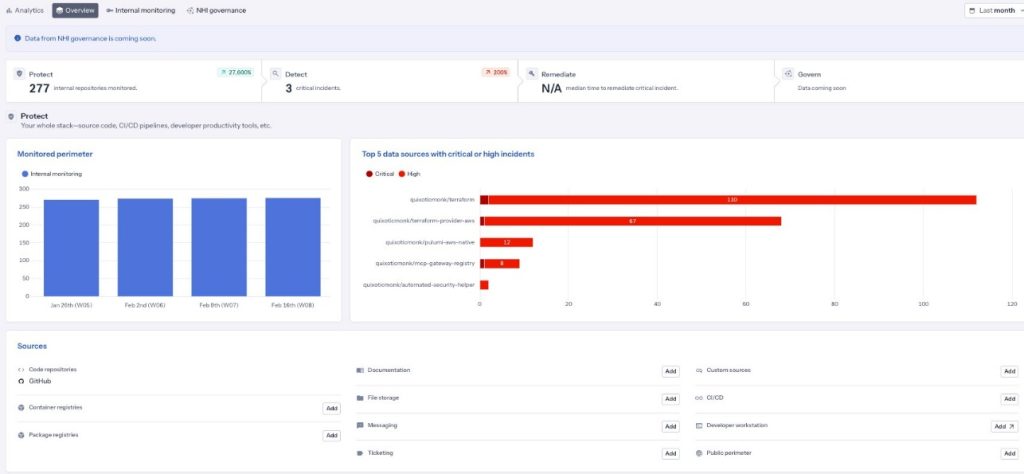The width and height of the screenshot is (1024, 474).
Task: Click the File storage folder icon
Action: (360, 398)
